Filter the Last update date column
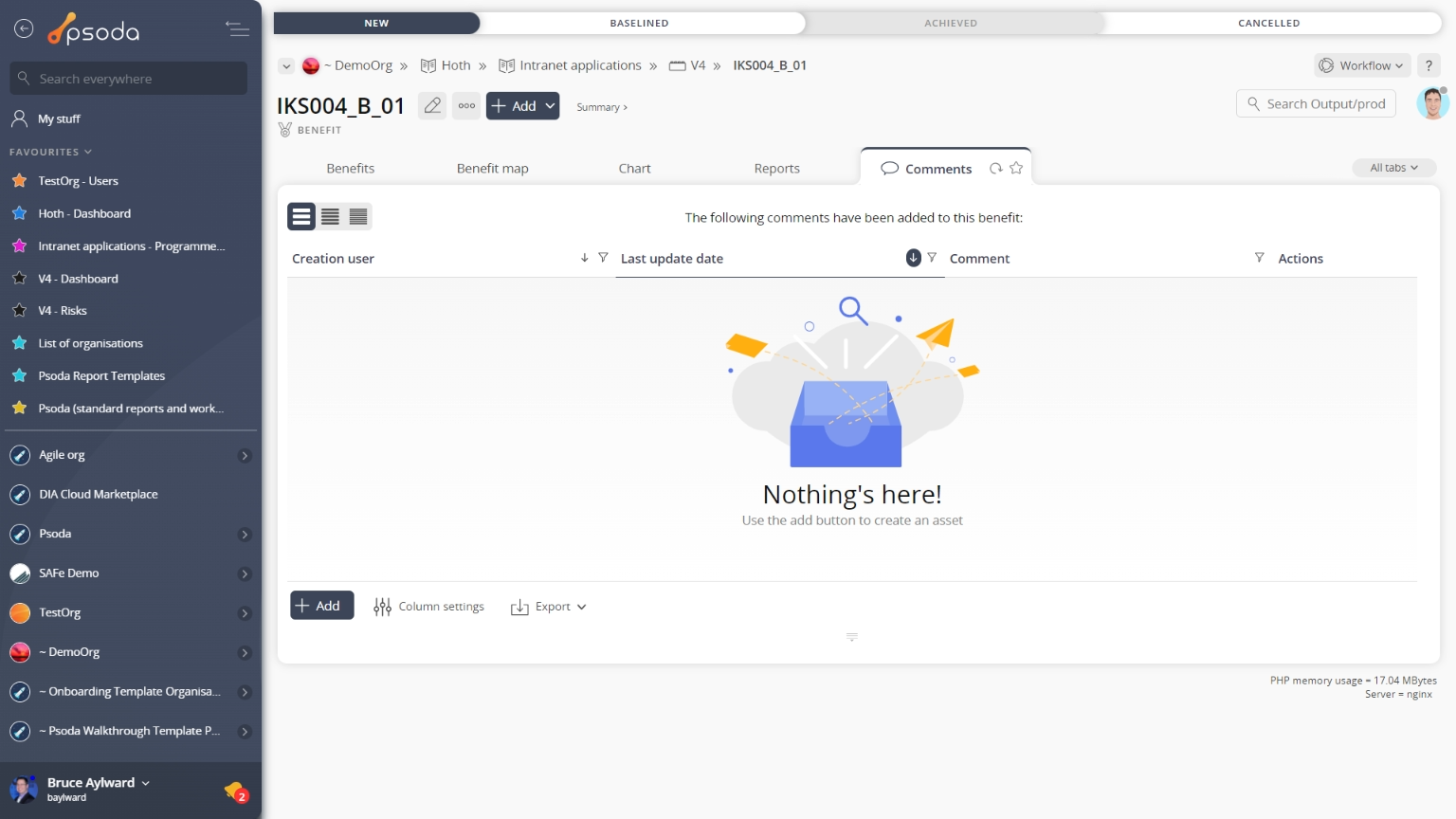The height and width of the screenshot is (819, 1456). click(x=932, y=258)
